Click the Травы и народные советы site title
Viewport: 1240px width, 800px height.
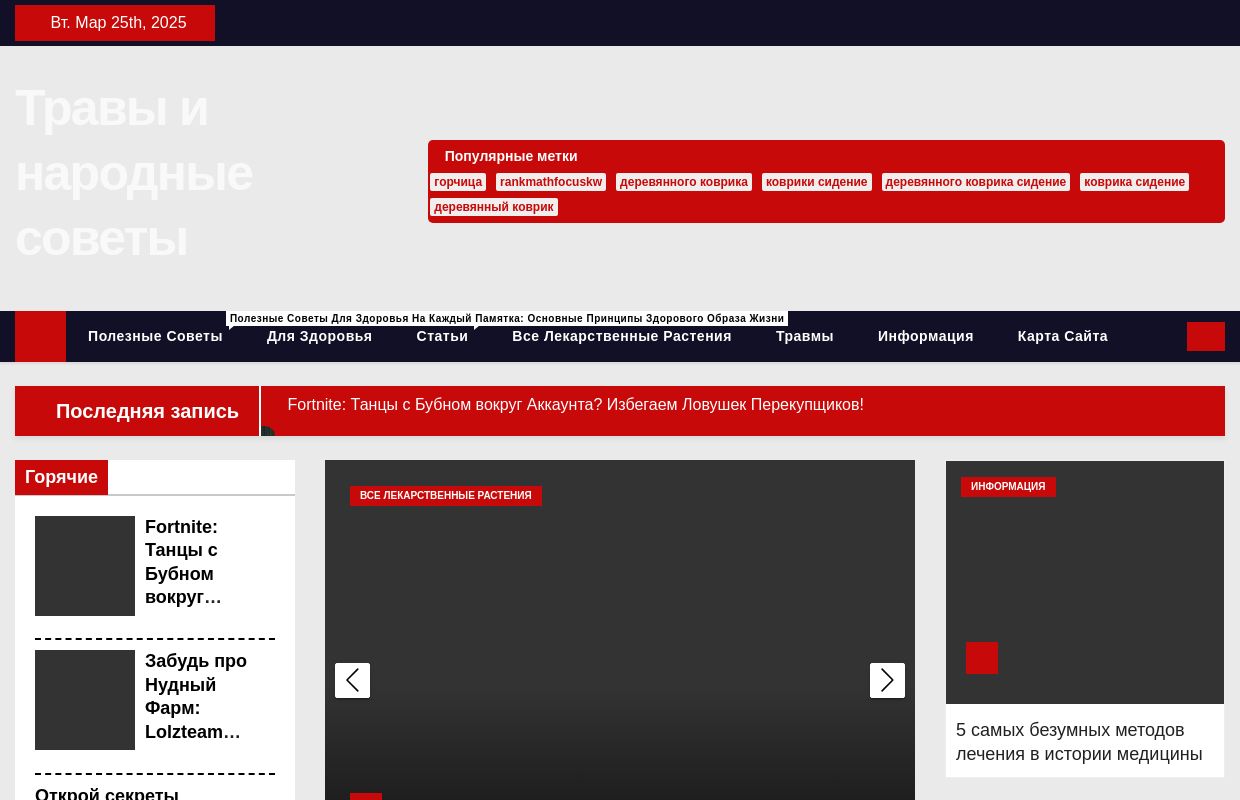click(134, 173)
